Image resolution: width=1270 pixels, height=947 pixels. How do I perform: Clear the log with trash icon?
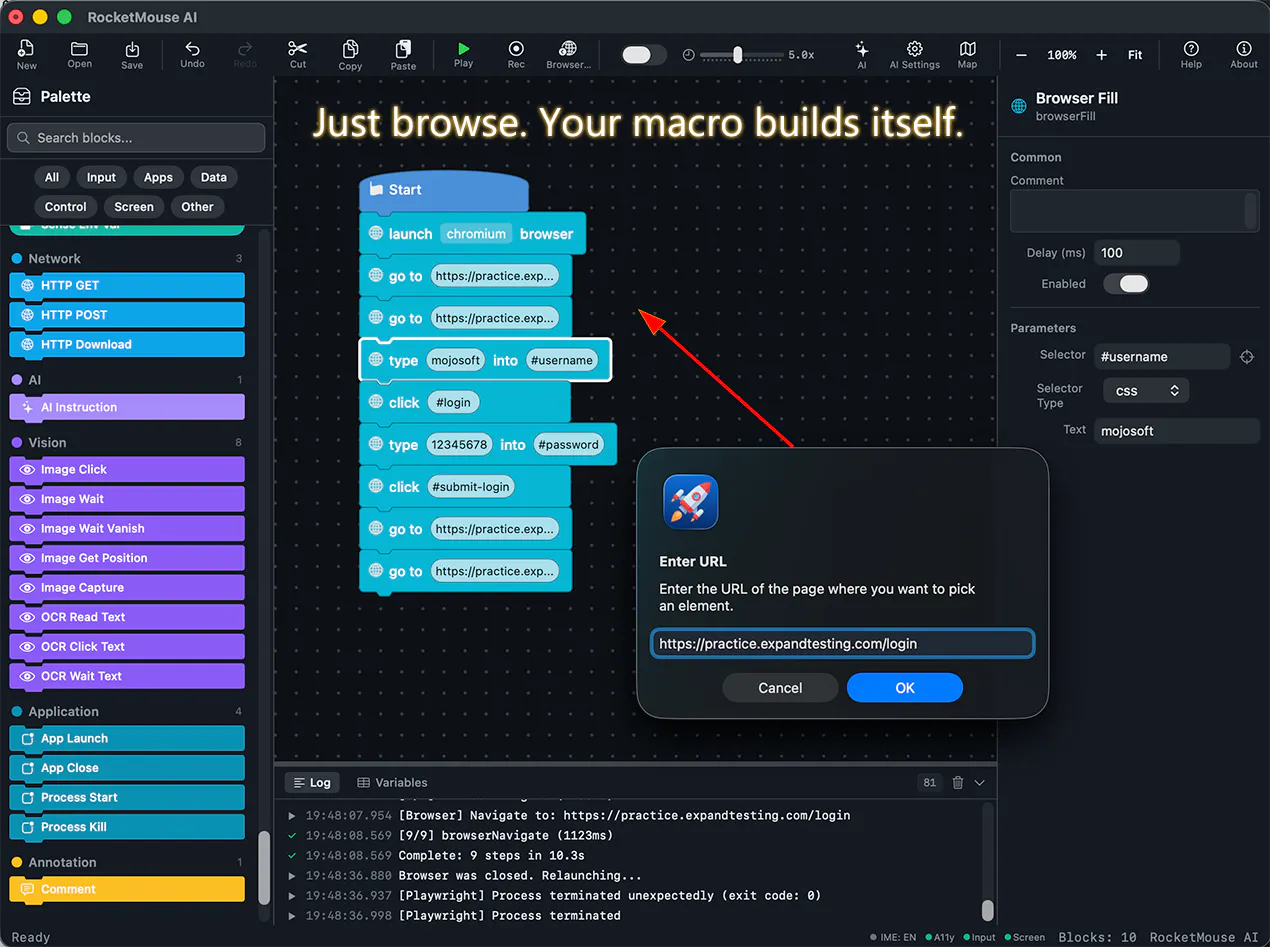tap(957, 783)
